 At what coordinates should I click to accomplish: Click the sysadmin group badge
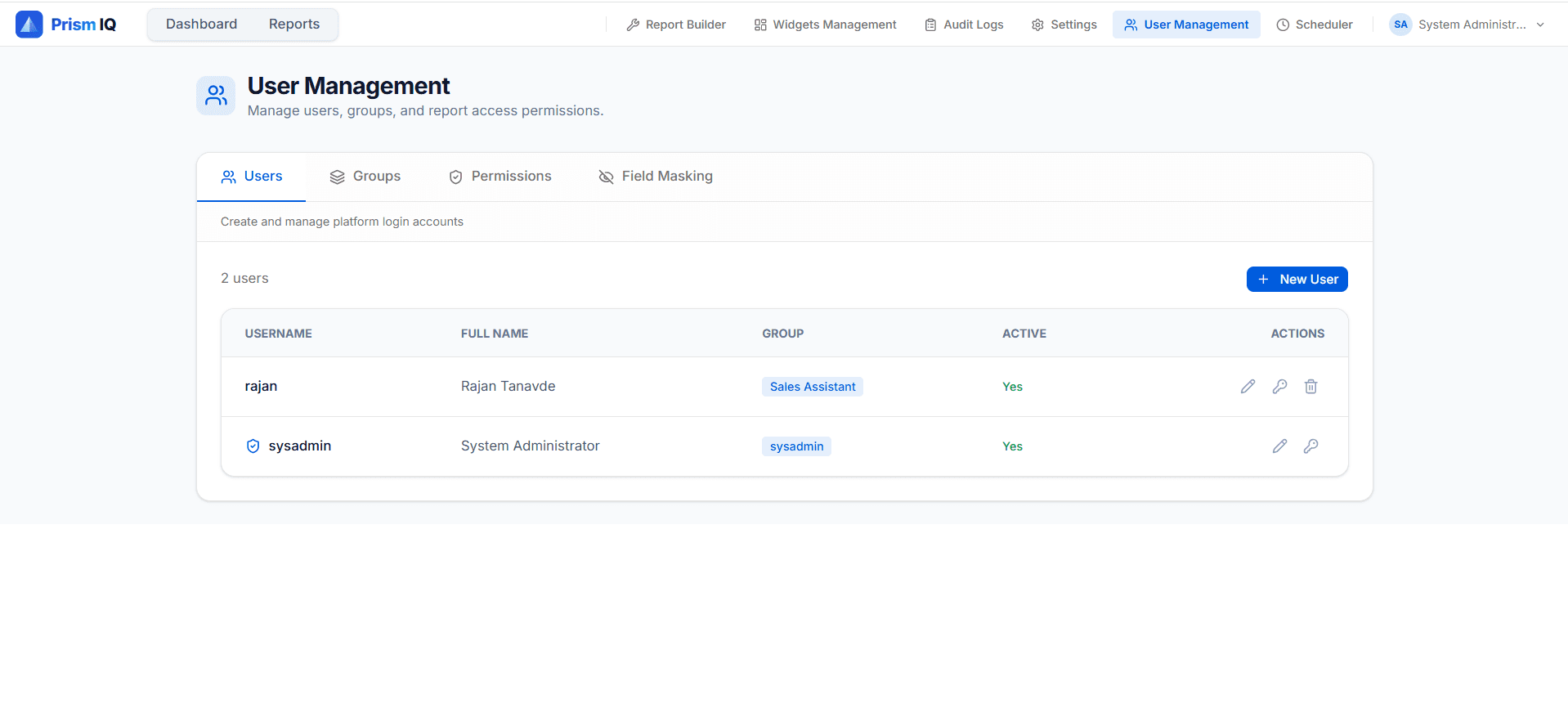pyautogui.click(x=796, y=446)
